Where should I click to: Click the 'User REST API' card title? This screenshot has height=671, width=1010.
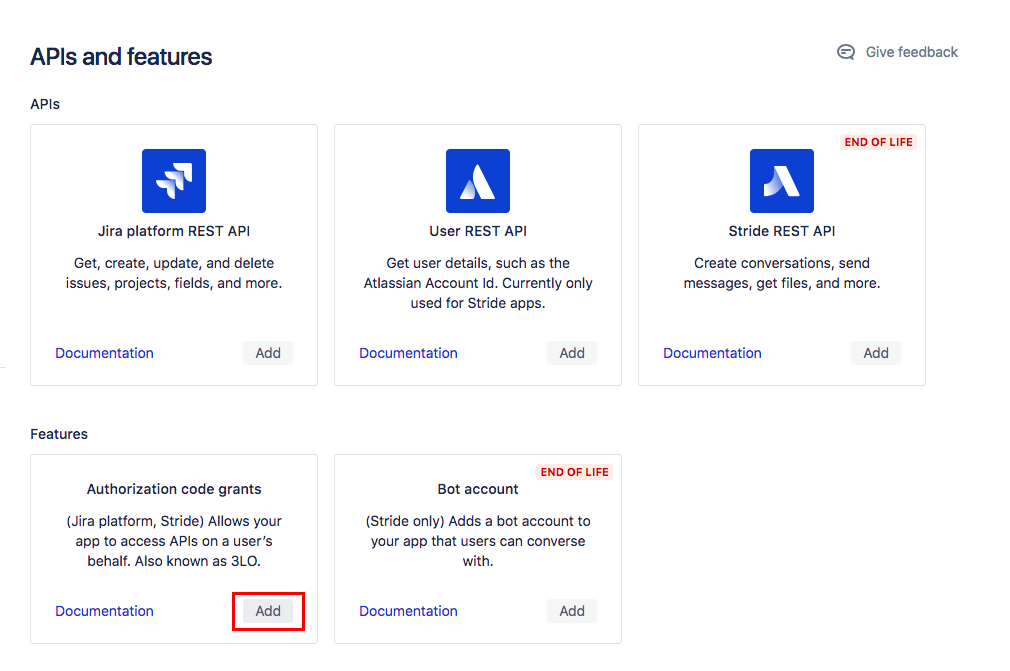pyautogui.click(x=478, y=231)
